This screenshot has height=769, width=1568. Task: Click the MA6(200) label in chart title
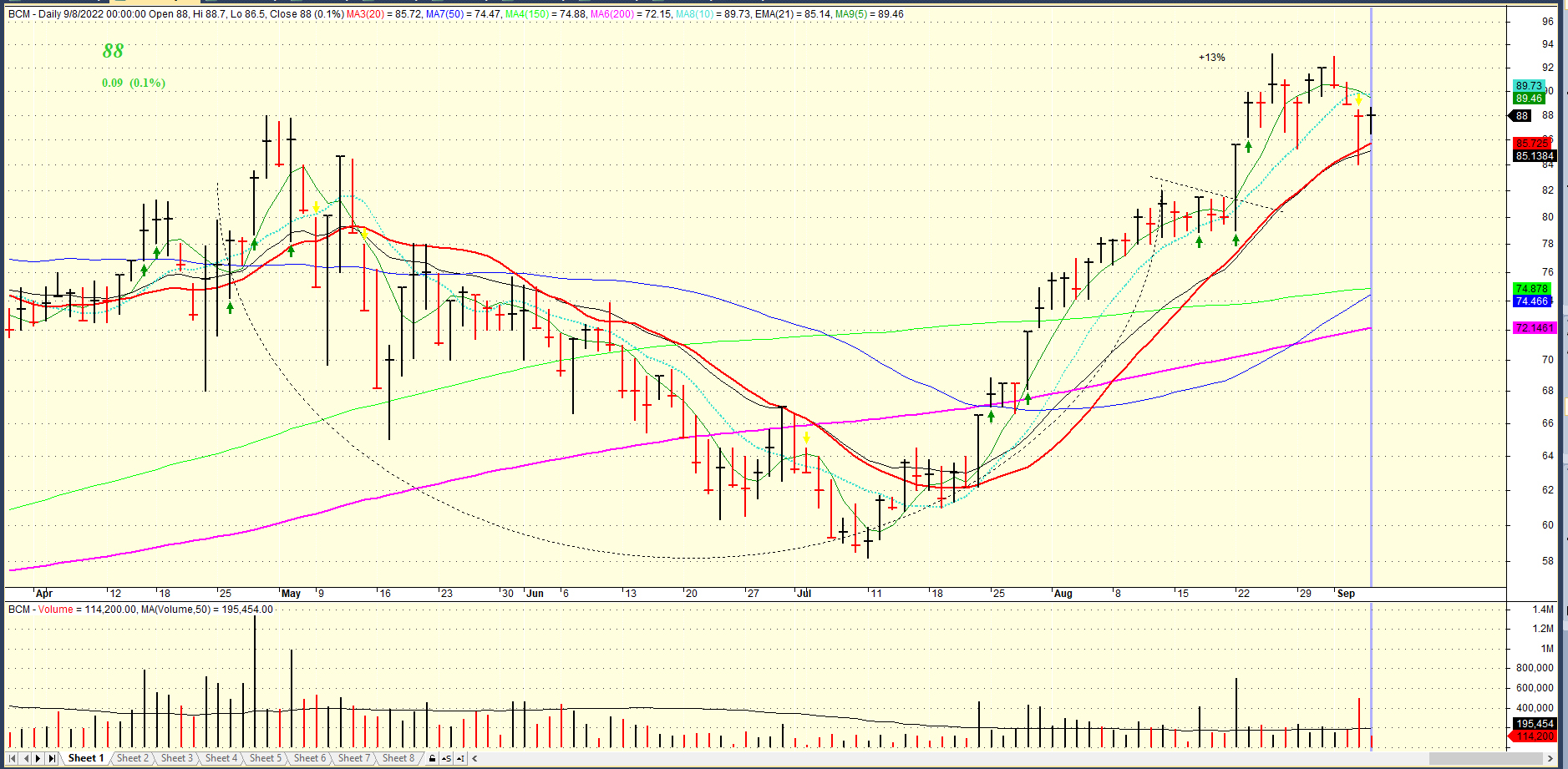tap(612, 14)
